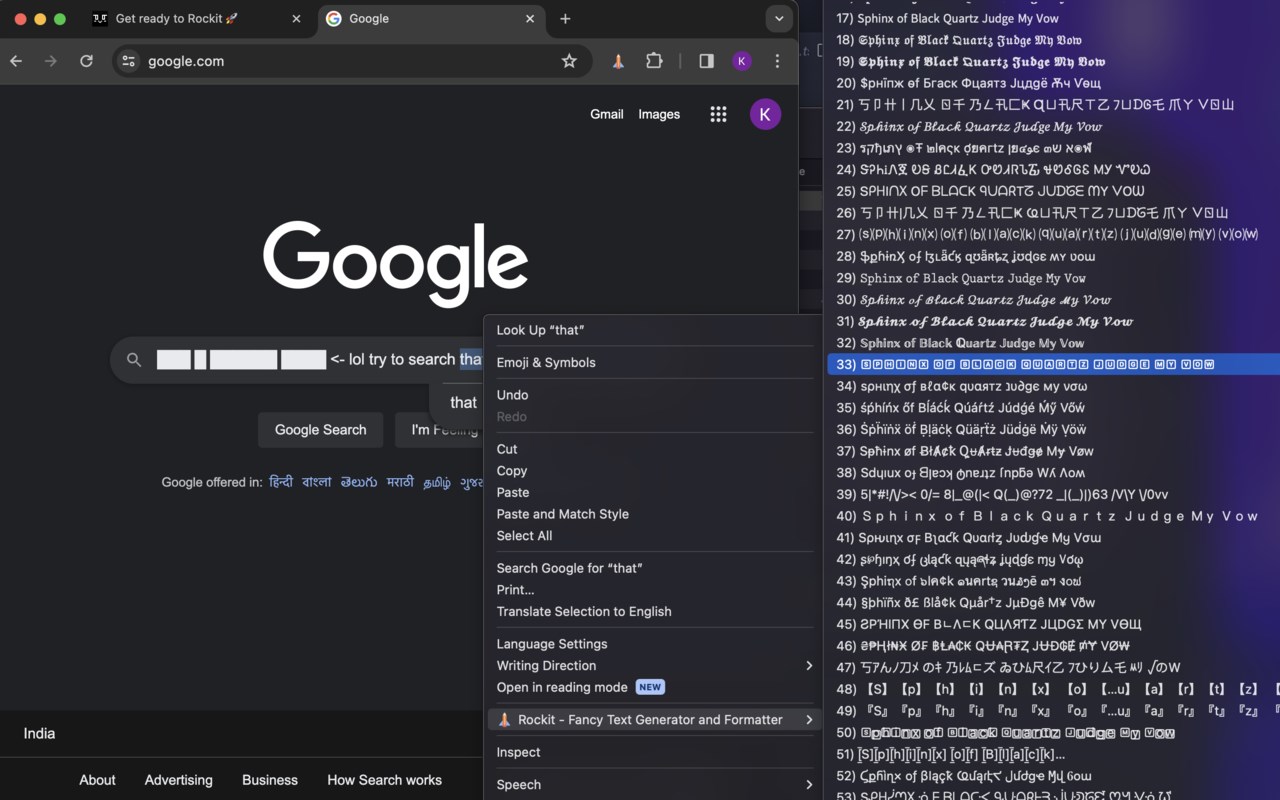
Task: Click the search magnifier icon in search box
Action: tap(134, 360)
